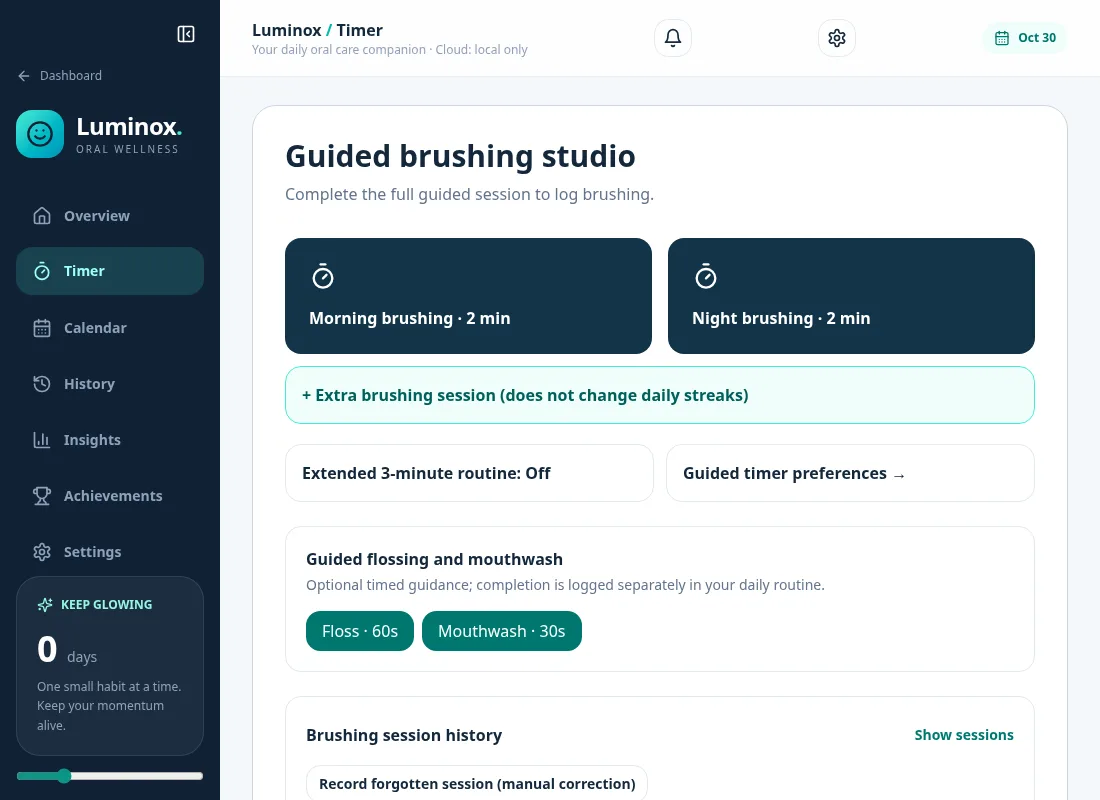Open Insights from sidebar
Viewport: 1100px width, 800px height.
pyautogui.click(x=110, y=440)
